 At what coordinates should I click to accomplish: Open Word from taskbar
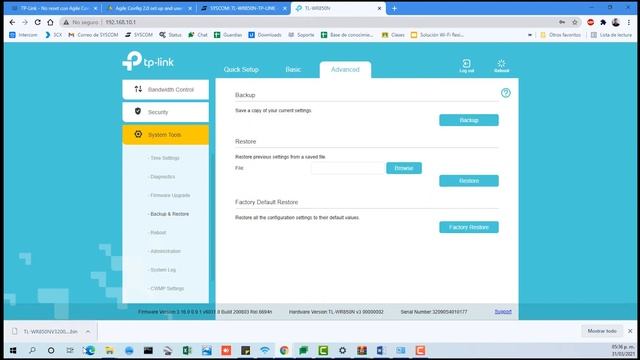click(x=381, y=350)
